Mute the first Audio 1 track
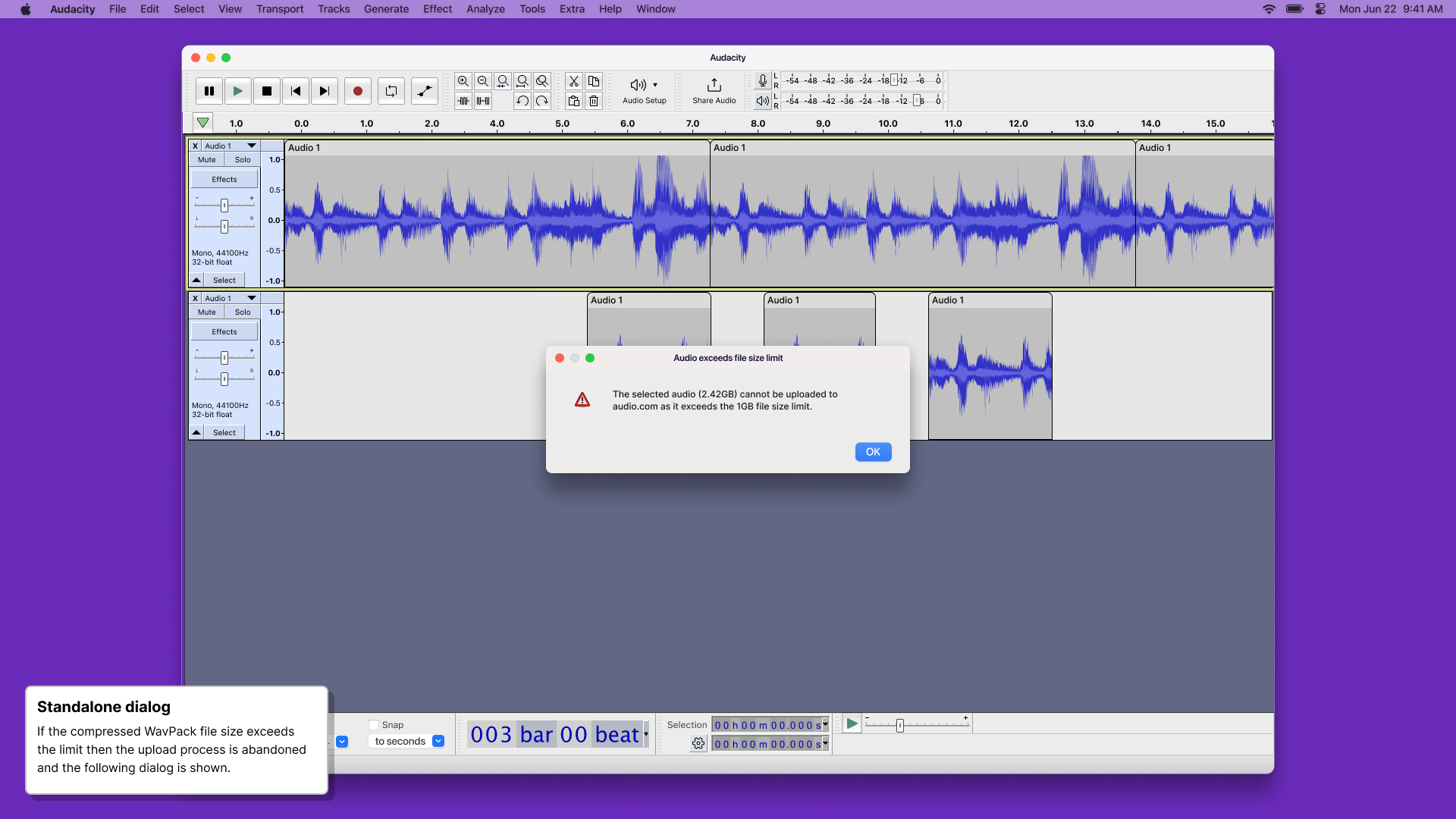The height and width of the screenshot is (819, 1456). (206, 159)
